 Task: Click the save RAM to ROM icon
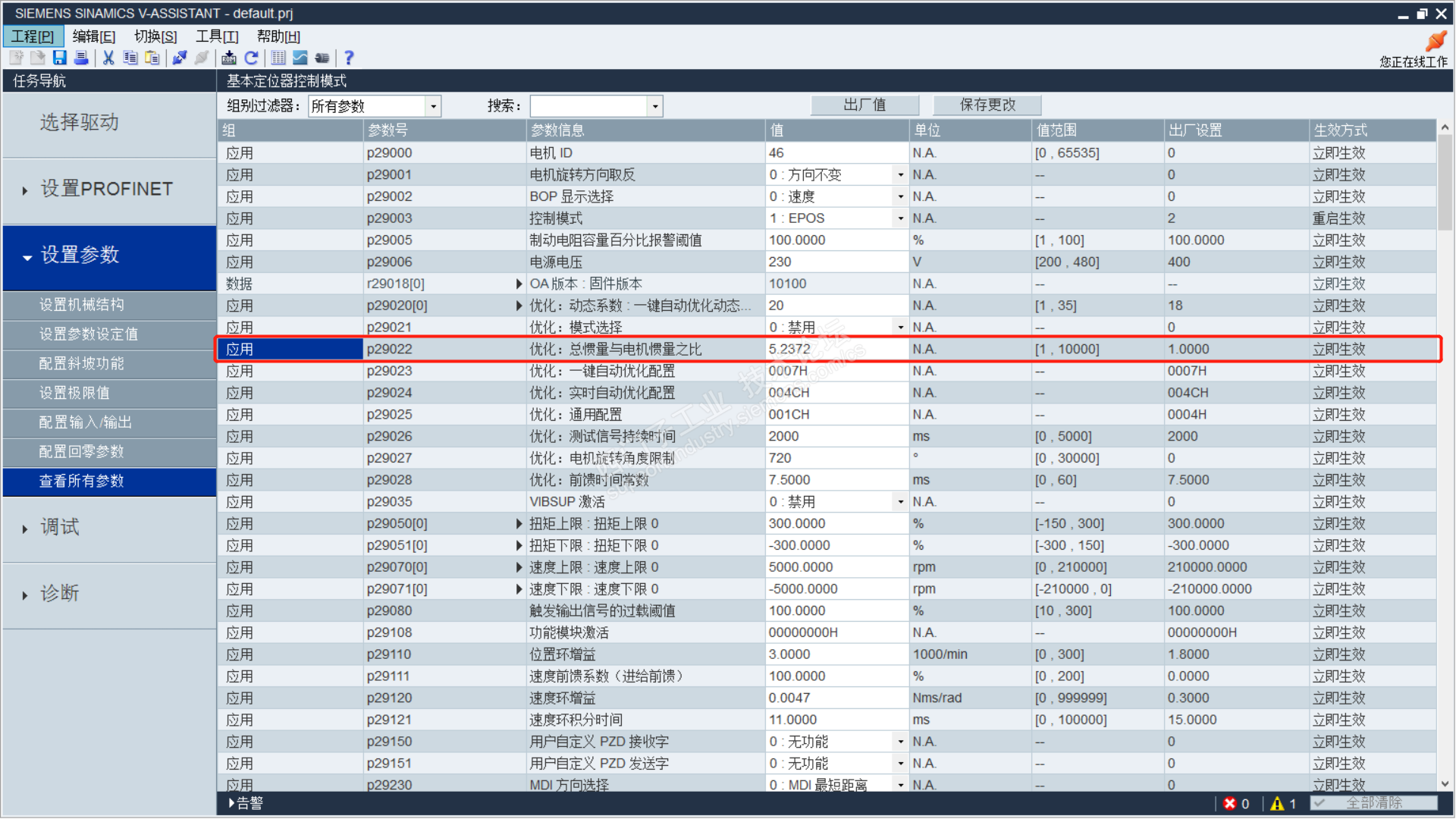click(x=228, y=58)
